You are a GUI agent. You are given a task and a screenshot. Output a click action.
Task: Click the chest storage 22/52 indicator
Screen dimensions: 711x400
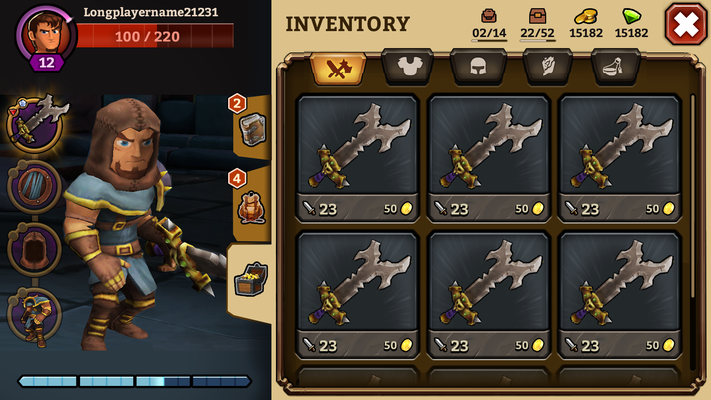[x=537, y=24]
